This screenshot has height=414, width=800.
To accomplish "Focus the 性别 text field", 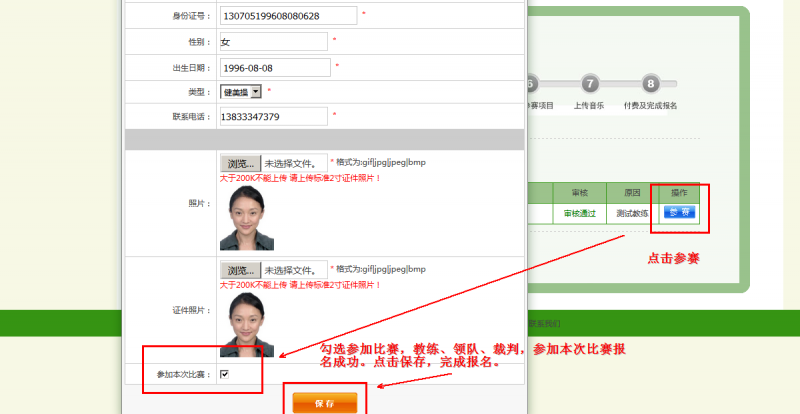I will (x=273, y=42).
